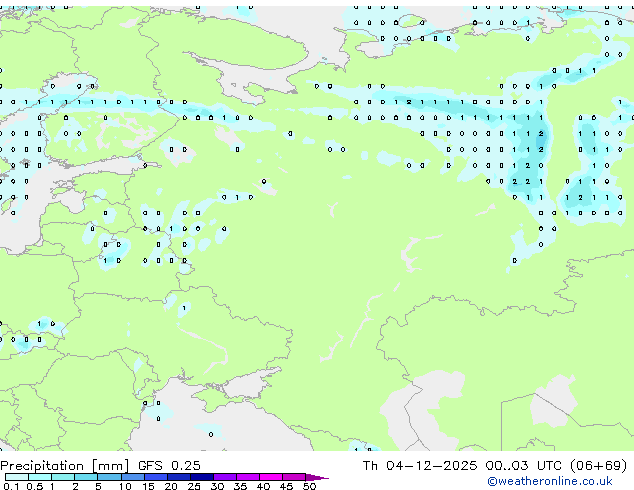This screenshot has height=490, width=634.
Task: Select the 1 to 2 mm legend swatch
Action: (x=63, y=477)
